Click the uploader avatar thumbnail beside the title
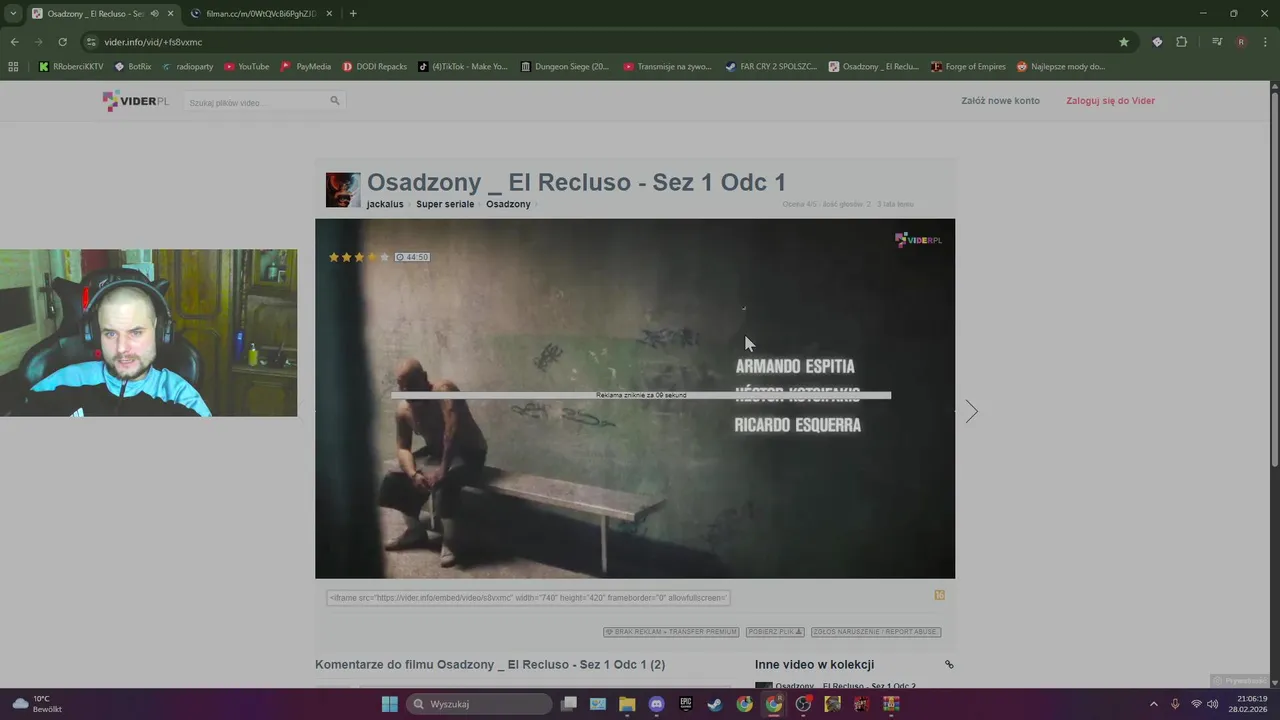 pyautogui.click(x=343, y=190)
